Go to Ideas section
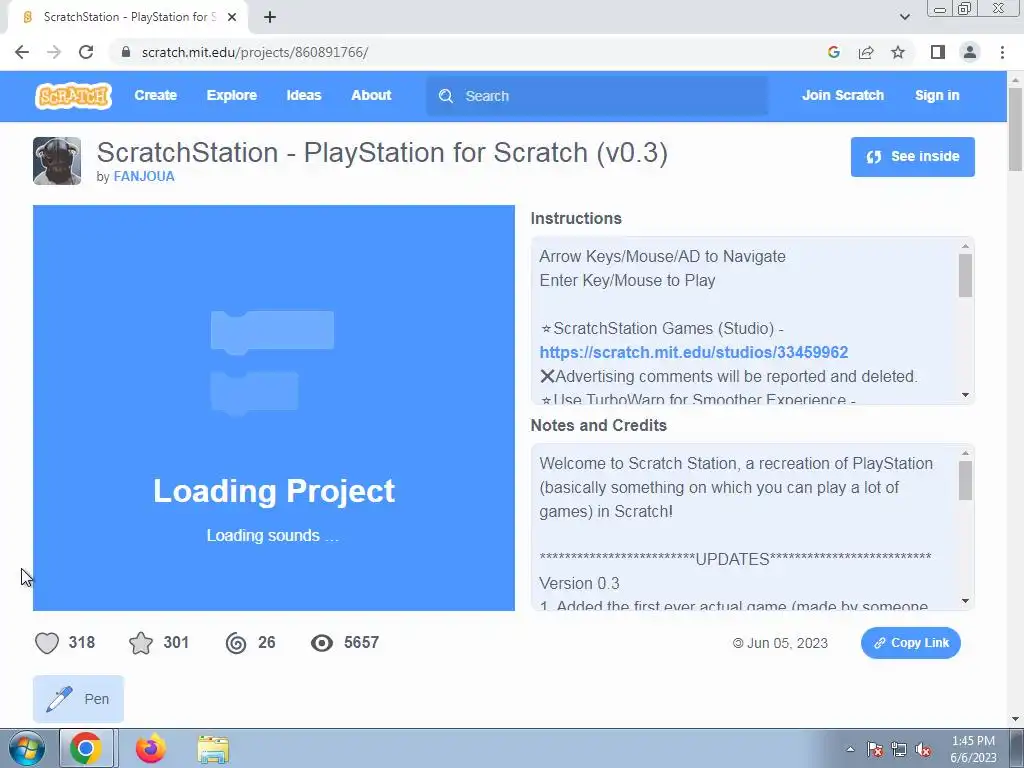Viewport: 1024px width, 768px height. coord(304,95)
